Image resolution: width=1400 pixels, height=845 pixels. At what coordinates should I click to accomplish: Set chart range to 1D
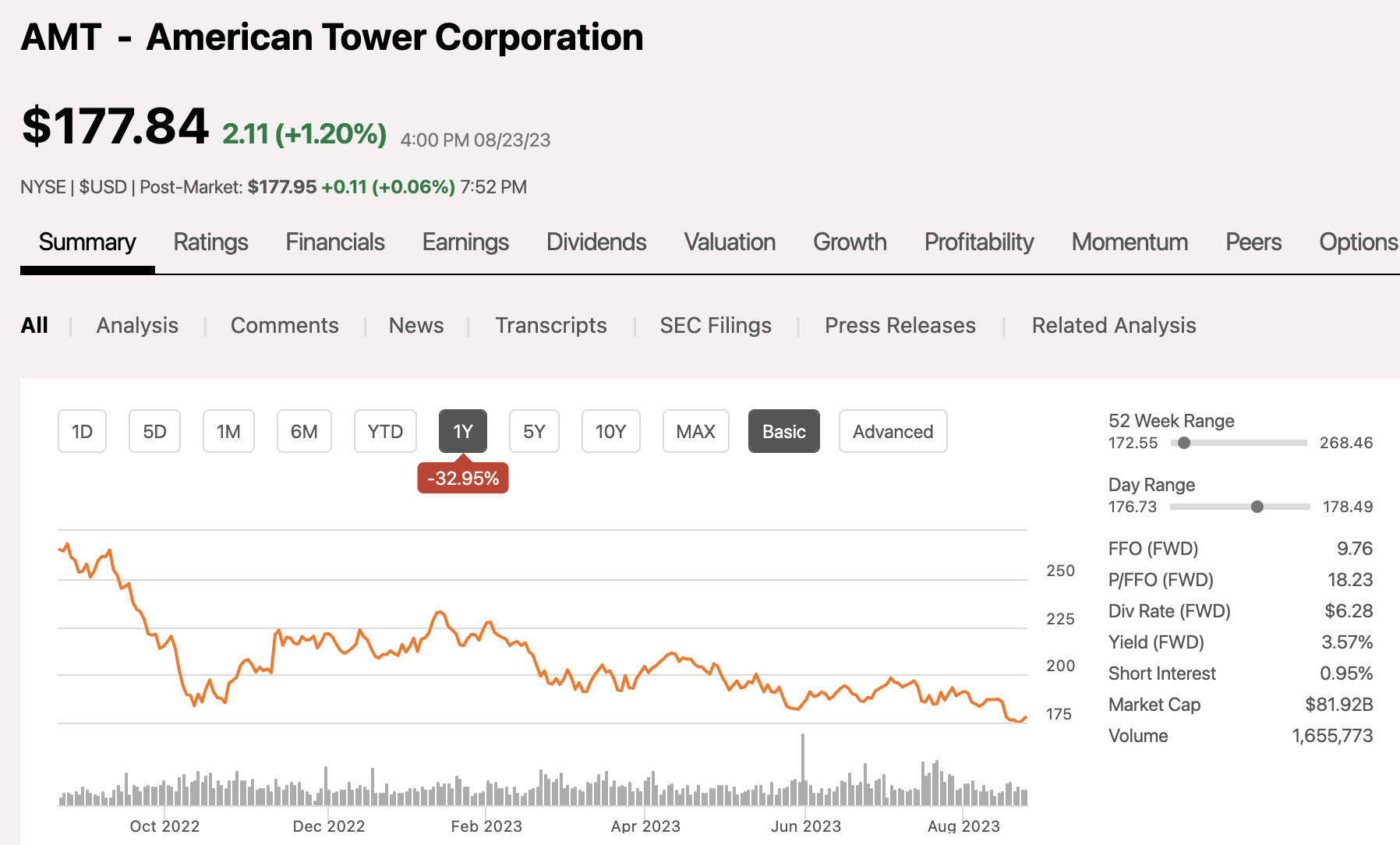82,431
